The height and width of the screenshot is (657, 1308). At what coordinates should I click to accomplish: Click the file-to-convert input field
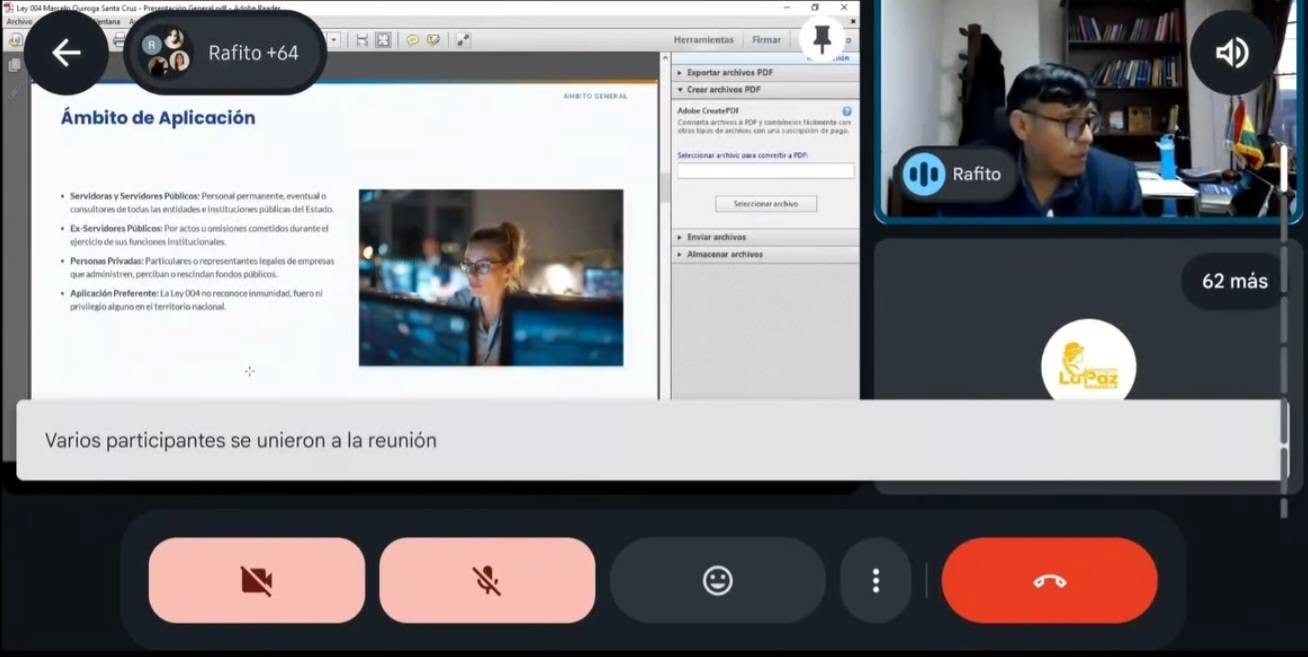click(x=766, y=171)
